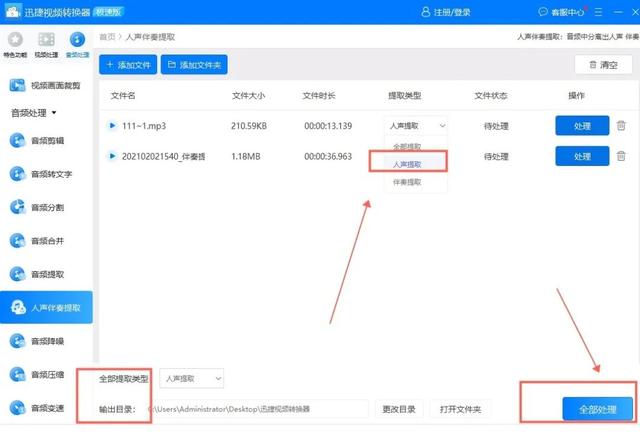Click the 文件状态 column header

coord(491,96)
